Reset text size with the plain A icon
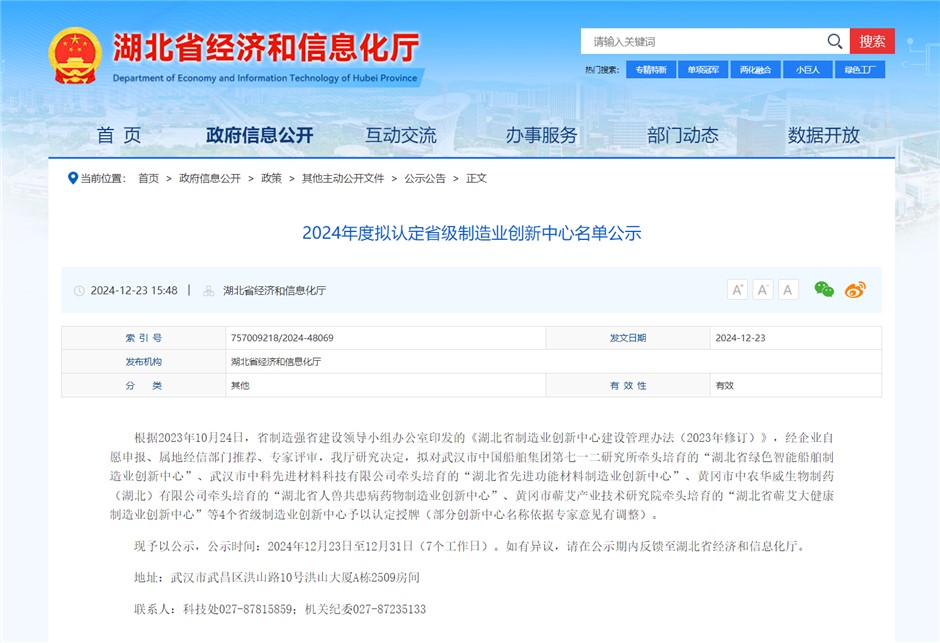Screen dimensions: 940x643 point(788,289)
